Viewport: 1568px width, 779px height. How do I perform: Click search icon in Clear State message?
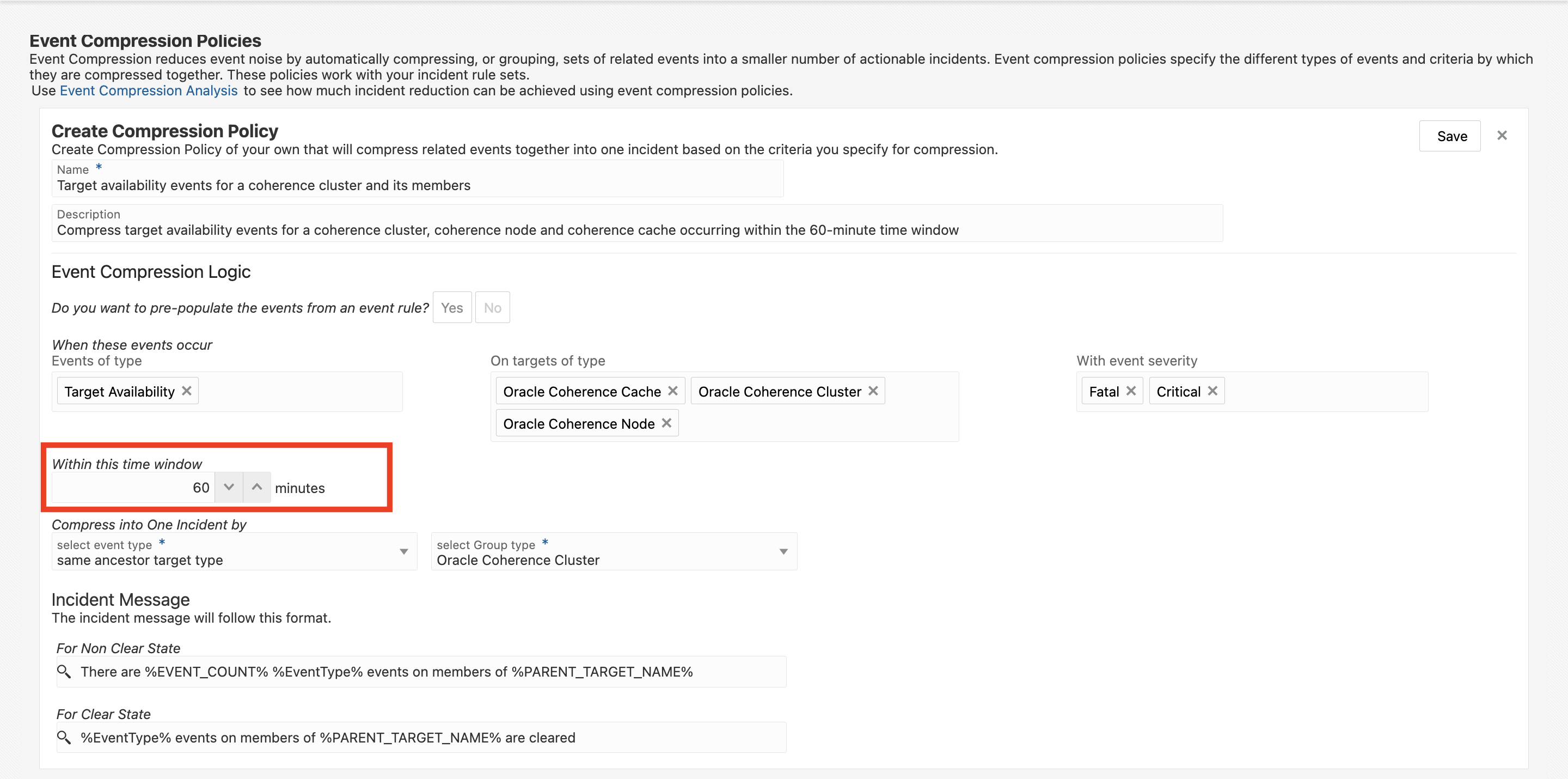coord(64,738)
